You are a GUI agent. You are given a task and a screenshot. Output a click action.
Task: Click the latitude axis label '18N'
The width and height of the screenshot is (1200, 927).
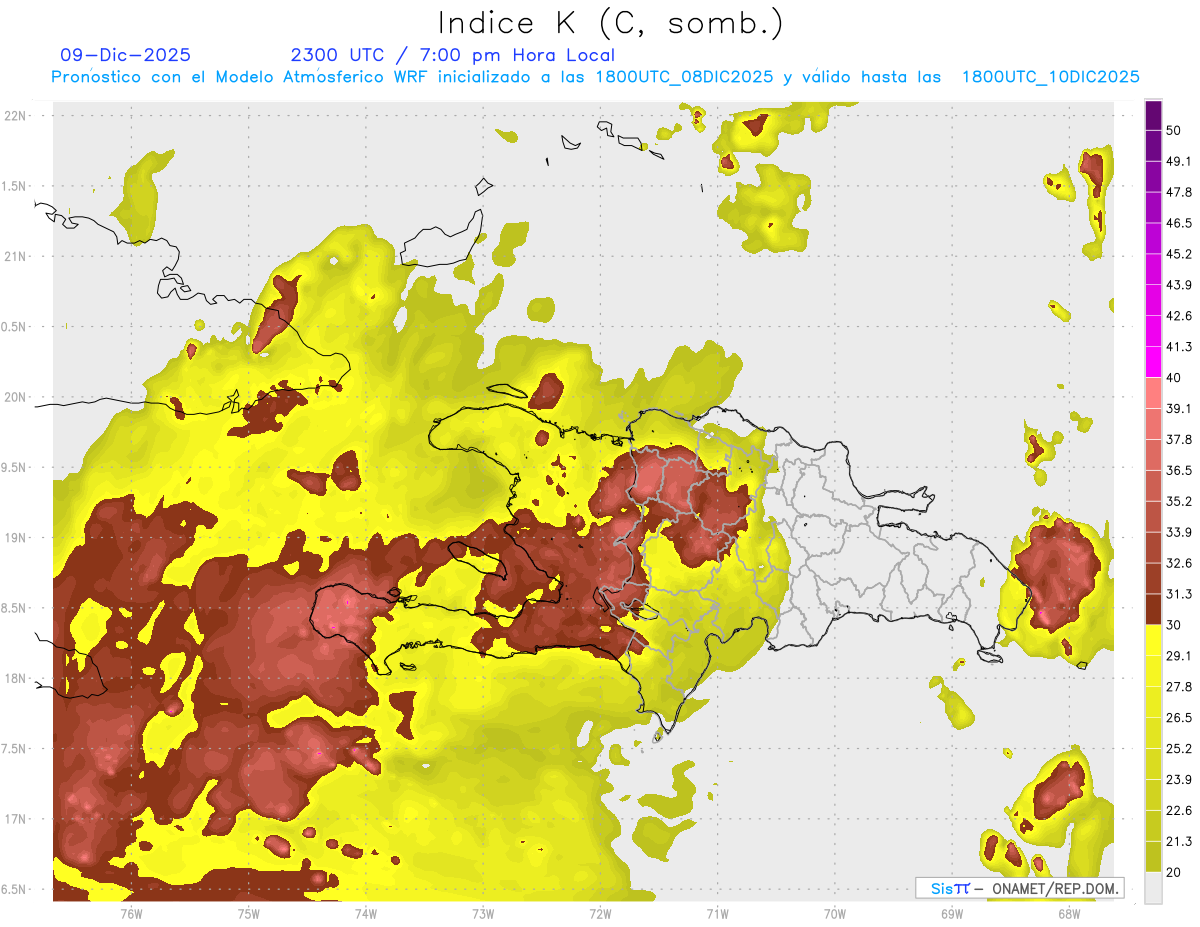pyautogui.click(x=17, y=678)
